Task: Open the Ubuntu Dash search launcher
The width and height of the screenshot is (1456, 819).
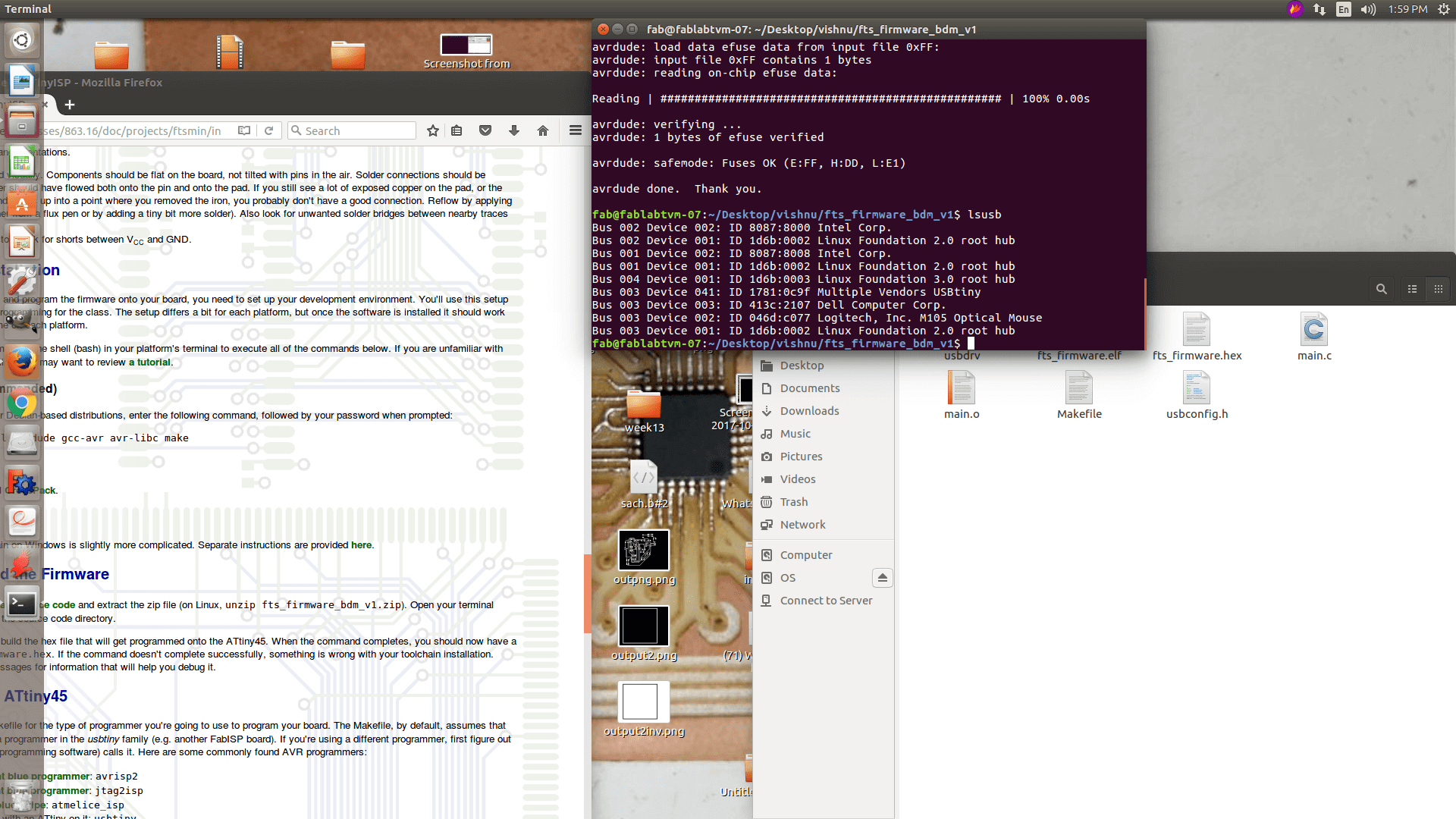Action: [22, 40]
